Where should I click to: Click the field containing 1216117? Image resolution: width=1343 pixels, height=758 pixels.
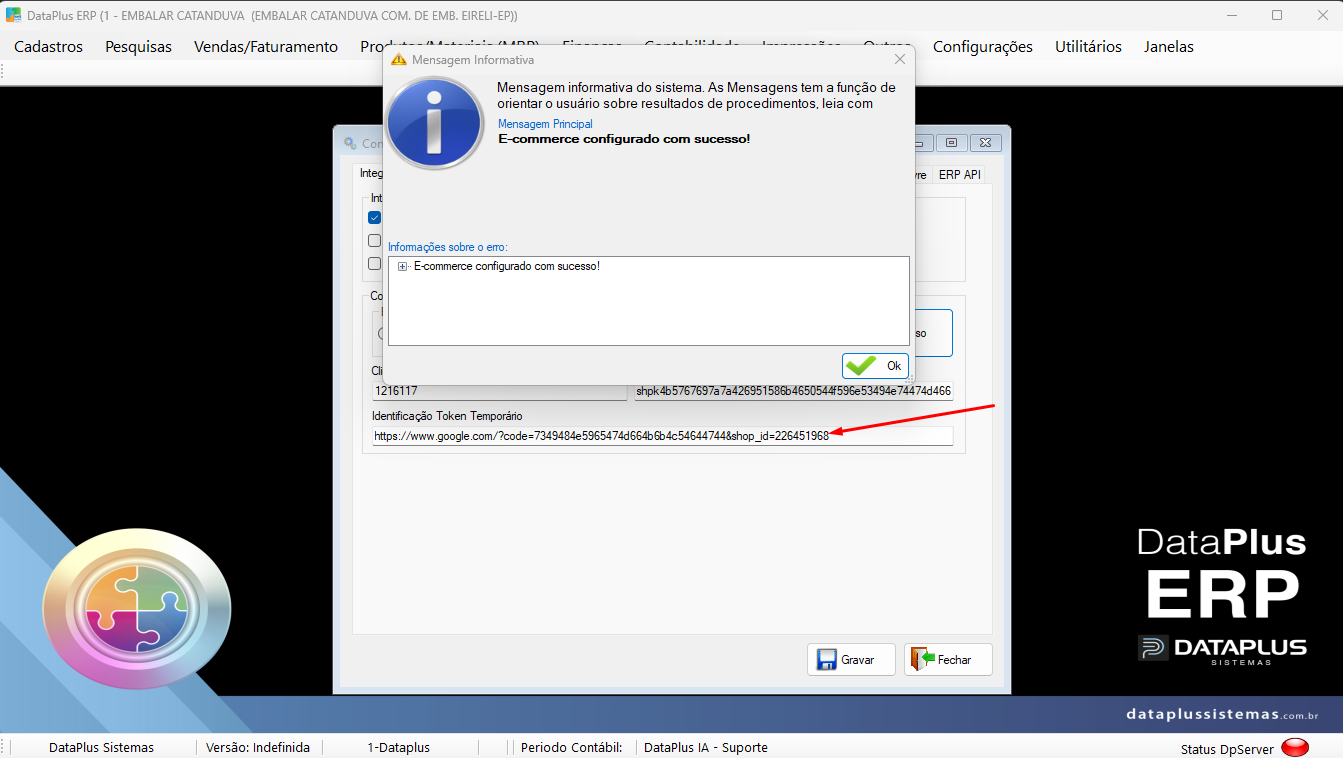[499, 391]
